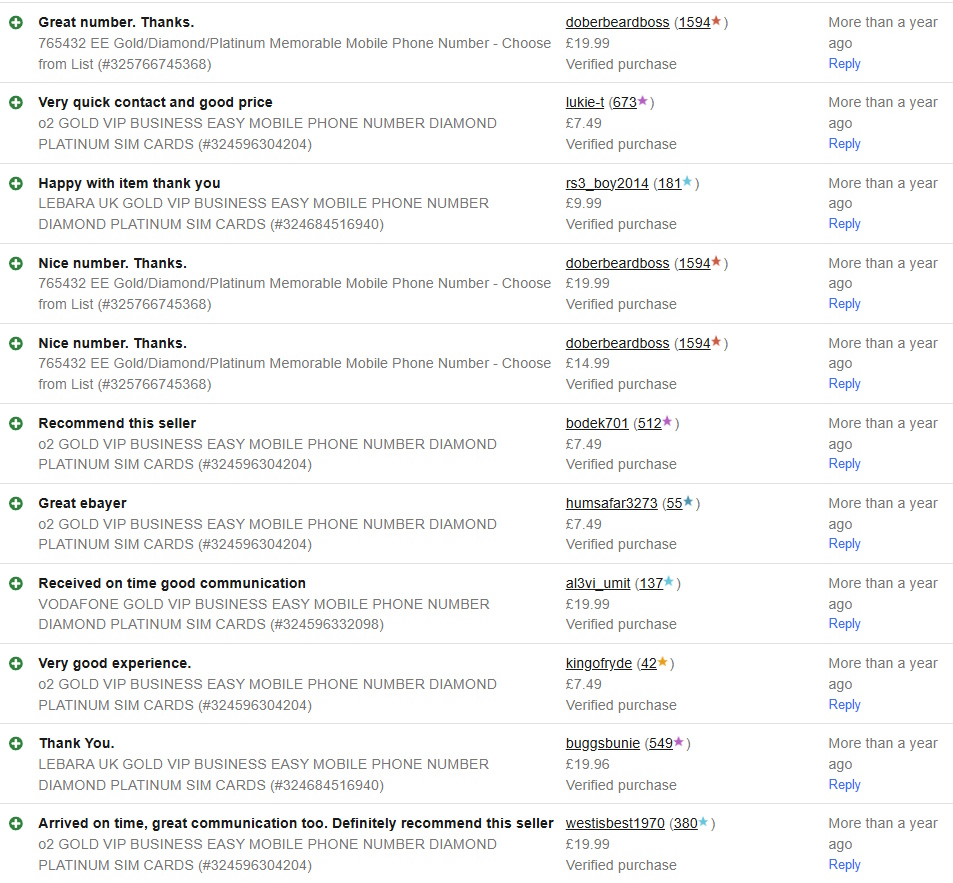The image size is (953, 883).
Task: Reply to westisbest1970's "Arrived on time" feedback
Action: click(844, 864)
